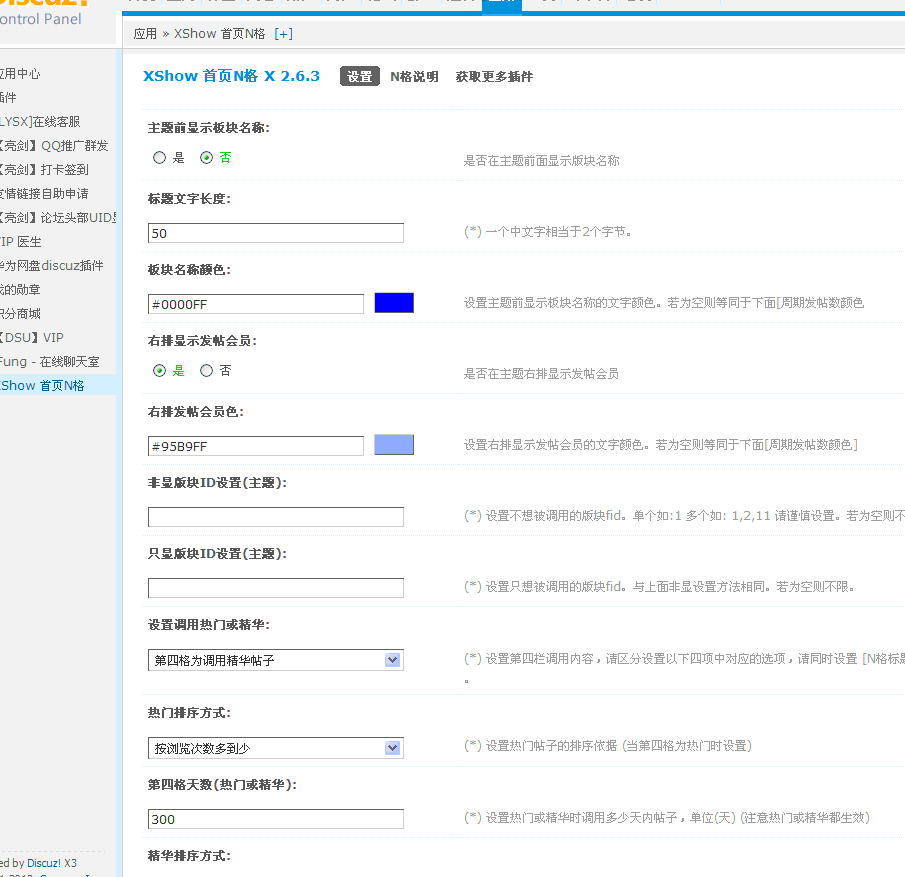Click the 标题文字长度 input field
This screenshot has height=877, width=905.
click(275, 232)
